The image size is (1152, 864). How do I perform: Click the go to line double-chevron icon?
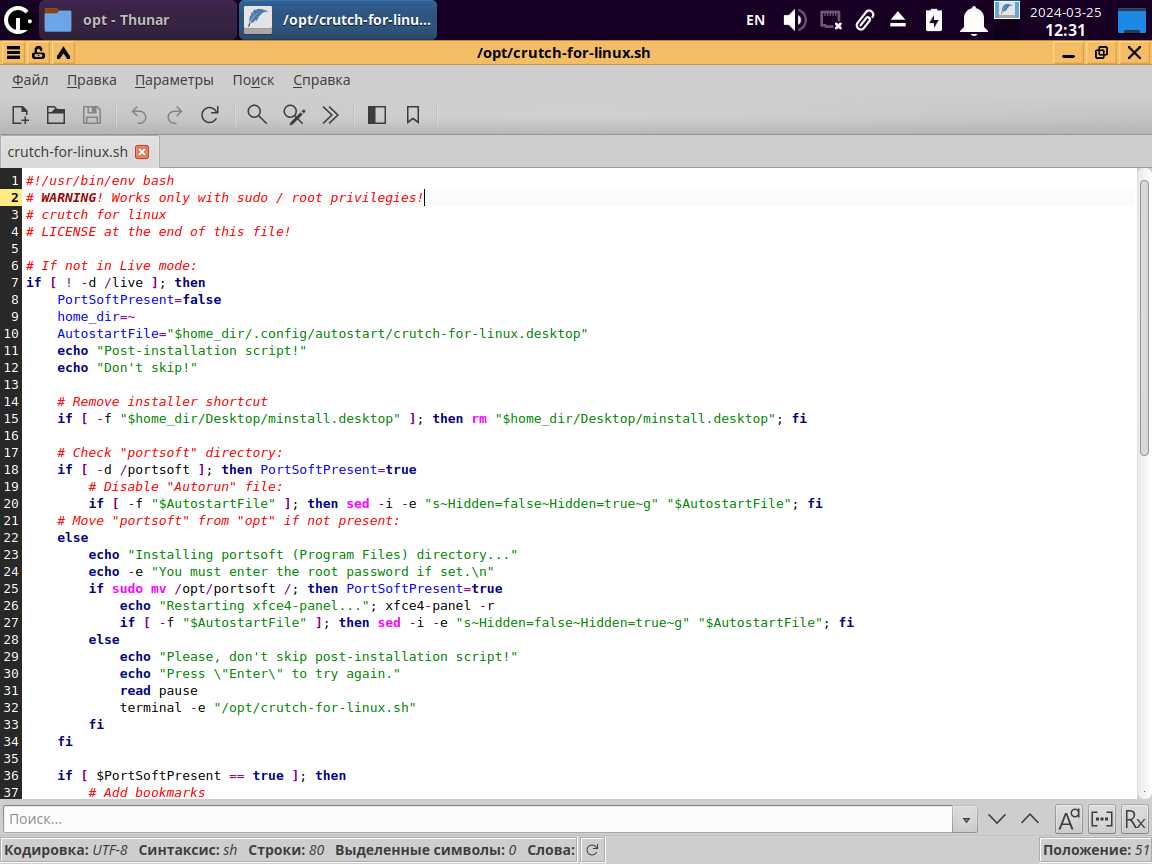click(x=331, y=115)
